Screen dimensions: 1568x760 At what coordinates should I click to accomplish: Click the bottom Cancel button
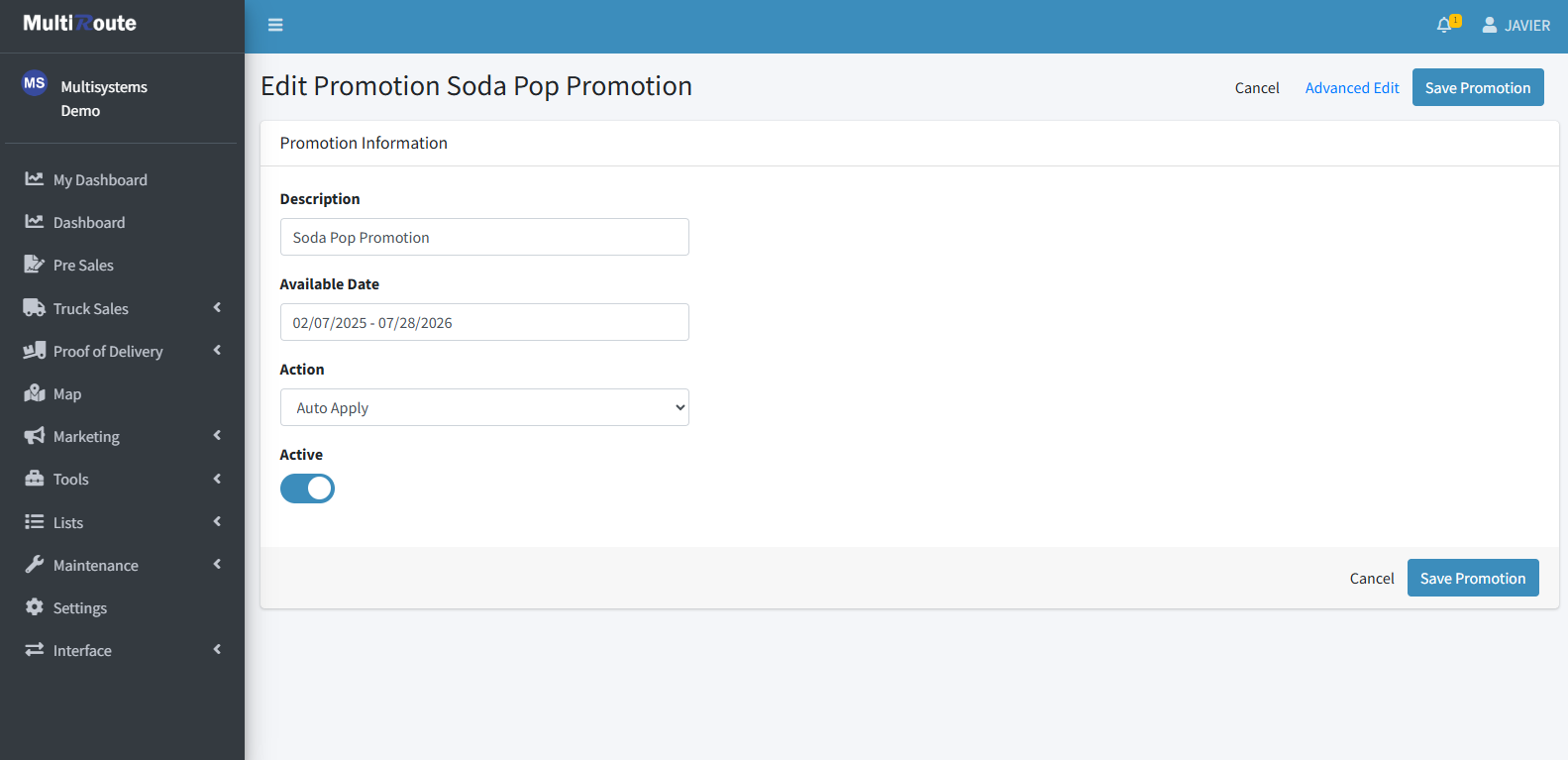click(1371, 578)
